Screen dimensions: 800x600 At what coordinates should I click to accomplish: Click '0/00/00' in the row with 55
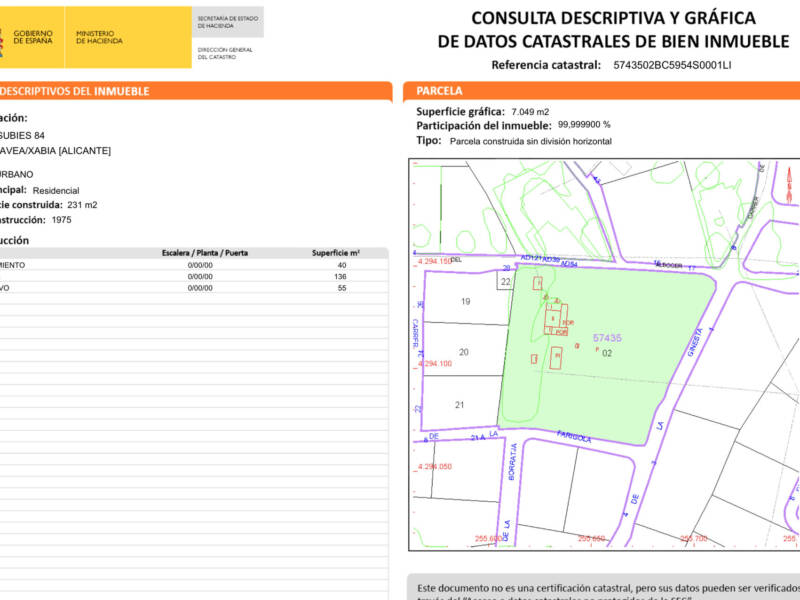point(200,288)
